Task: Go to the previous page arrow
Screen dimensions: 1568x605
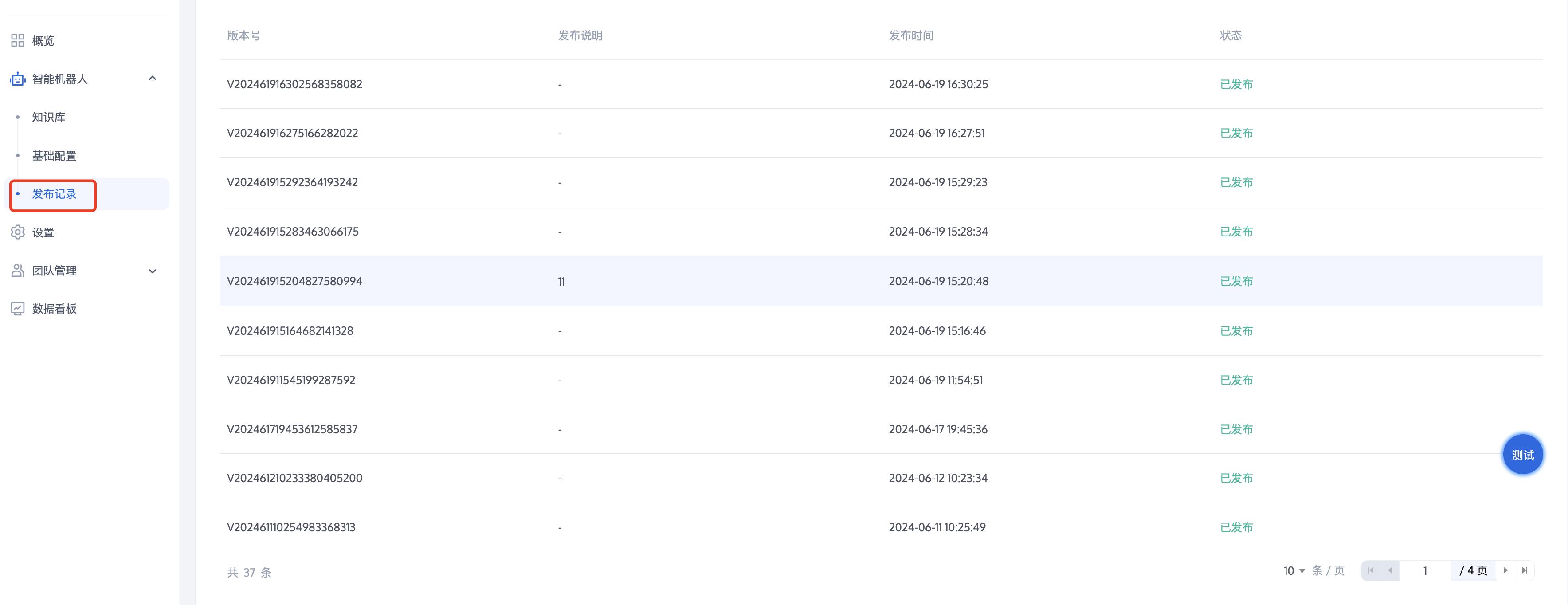Action: (1390, 570)
